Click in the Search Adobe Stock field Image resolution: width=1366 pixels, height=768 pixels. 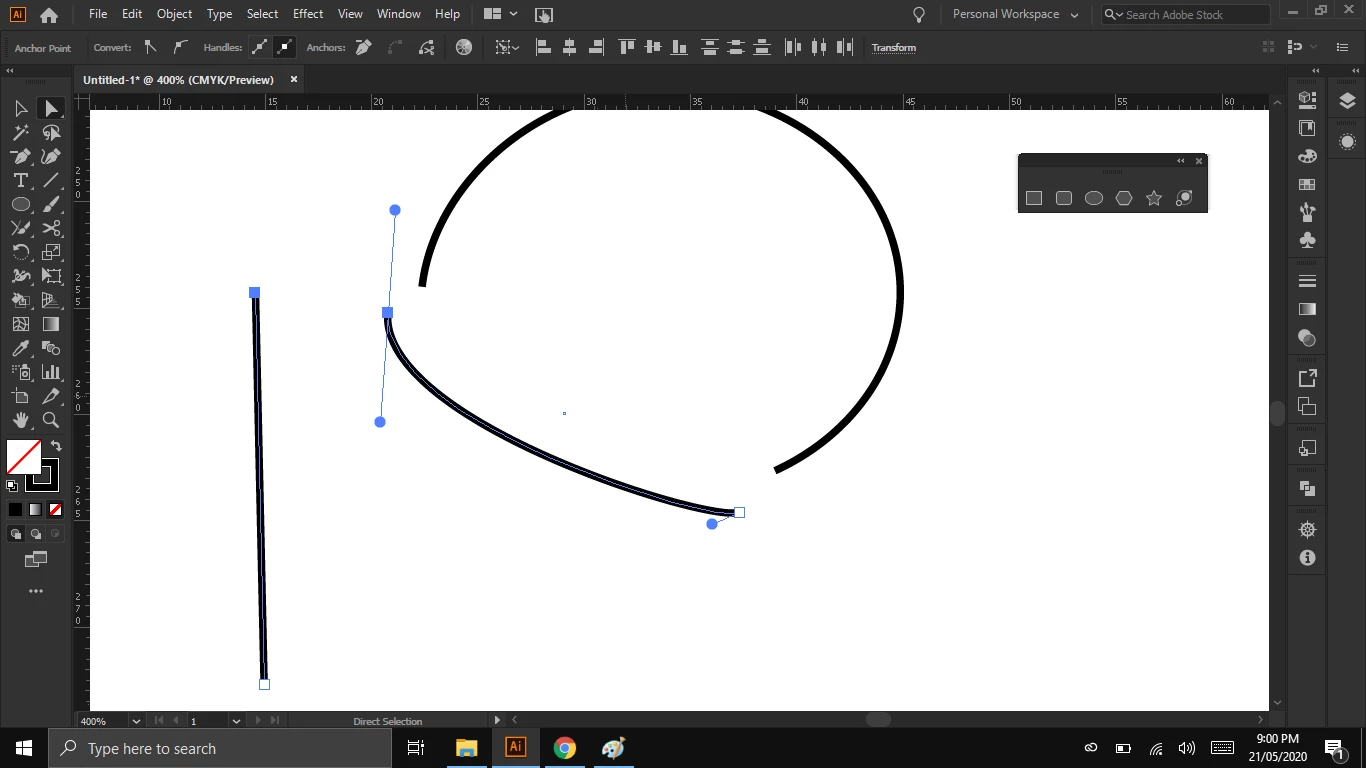pos(1186,15)
